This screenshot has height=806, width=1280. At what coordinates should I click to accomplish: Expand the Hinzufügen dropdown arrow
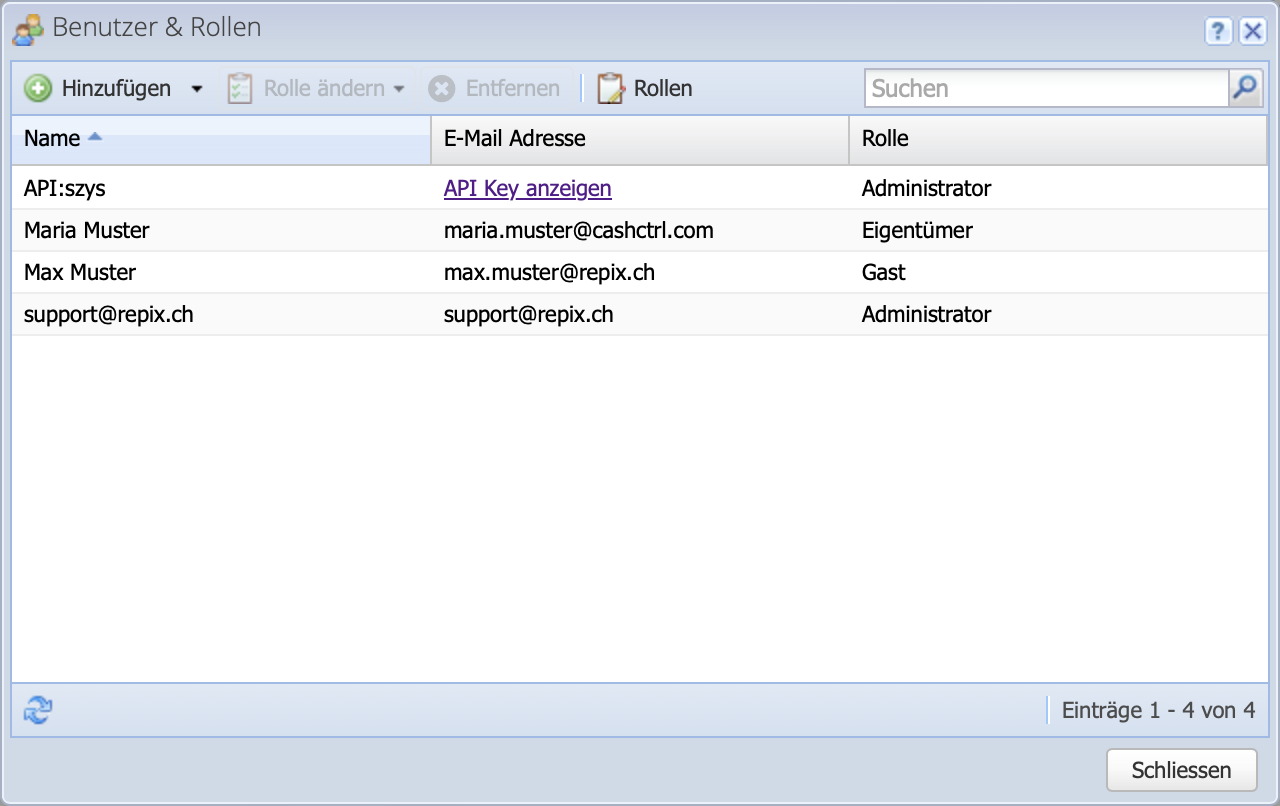(x=197, y=88)
